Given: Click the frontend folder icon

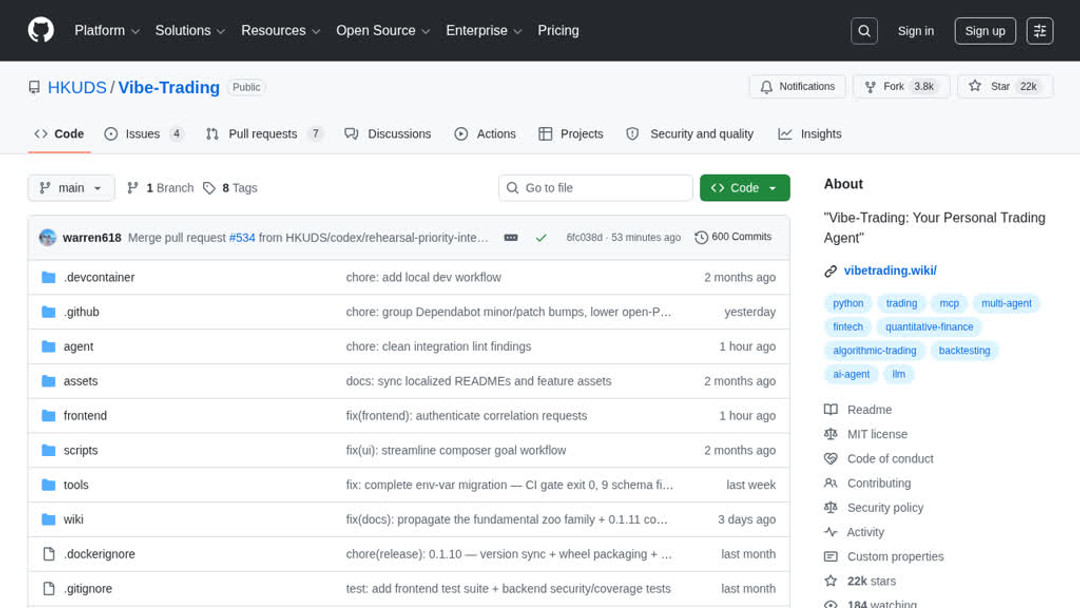Looking at the screenshot, I should [48, 416].
